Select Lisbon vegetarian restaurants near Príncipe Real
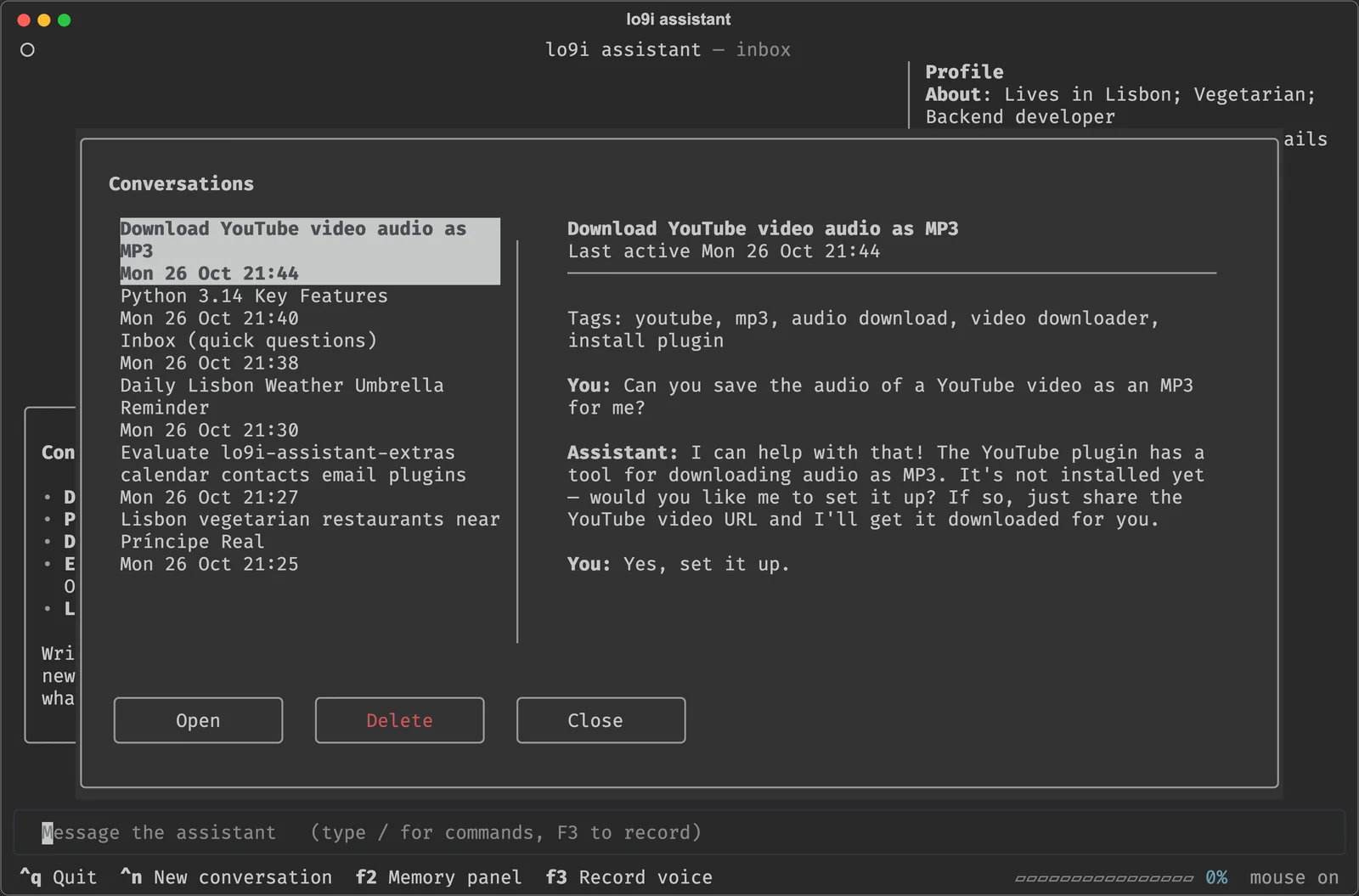 pos(310,542)
